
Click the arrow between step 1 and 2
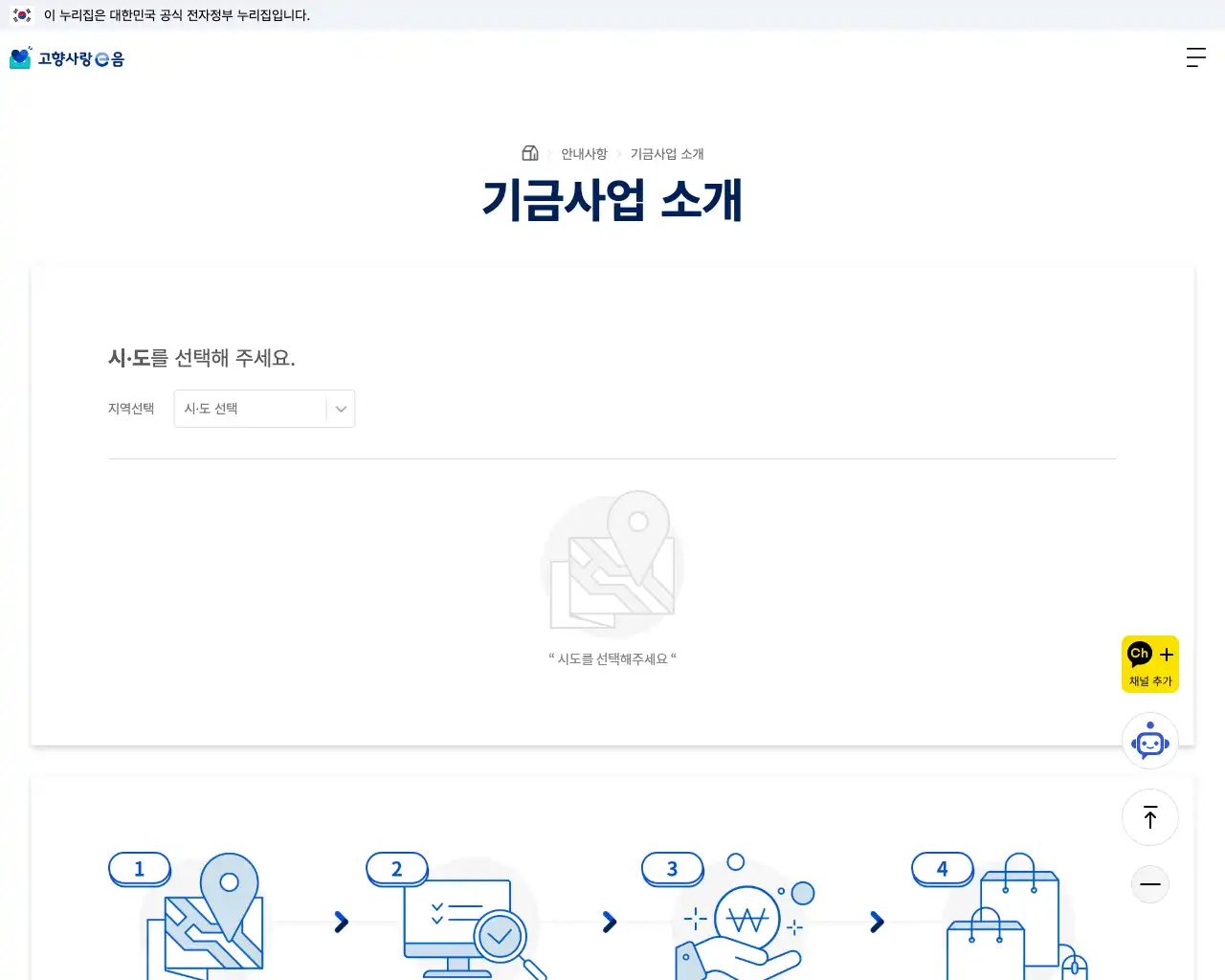[x=342, y=922]
